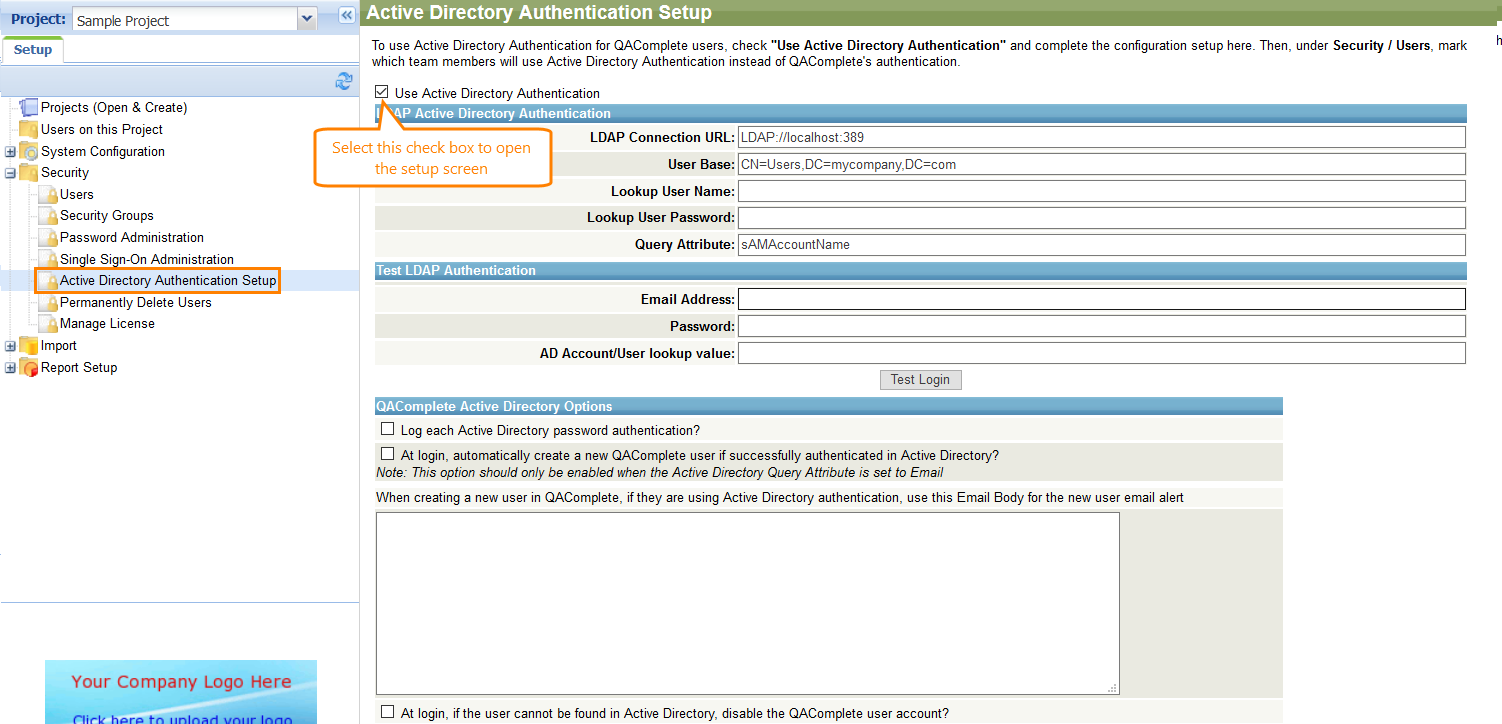The image size is (1502, 724).
Task: Expand the Import tree node
Action: click(x=10, y=346)
